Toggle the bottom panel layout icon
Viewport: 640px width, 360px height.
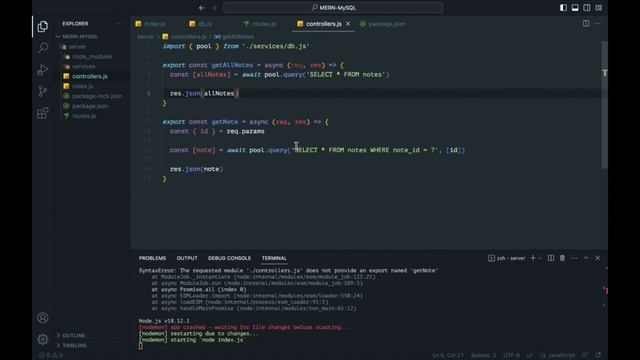575,8
